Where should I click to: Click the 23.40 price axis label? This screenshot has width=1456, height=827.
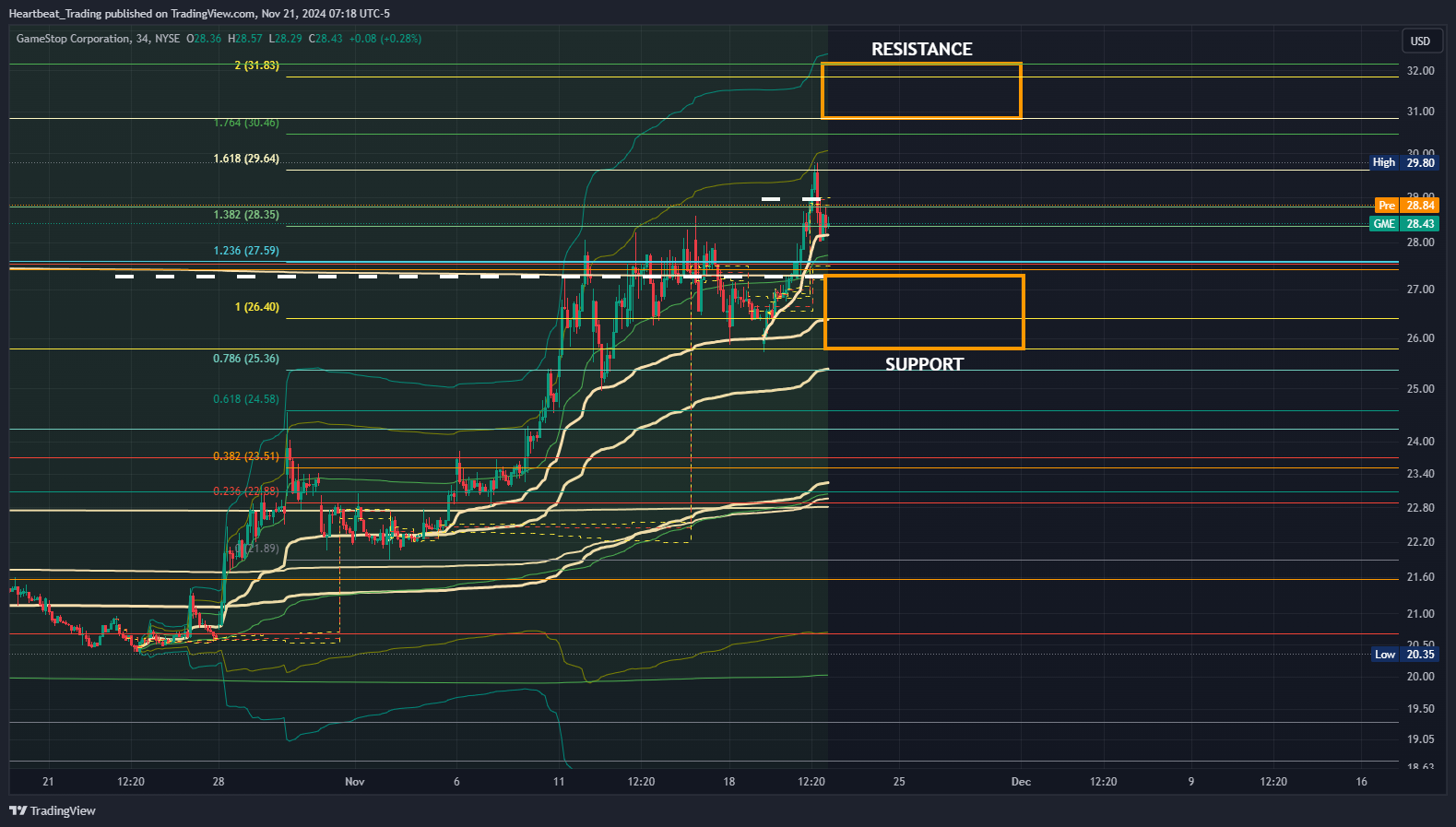pos(1420,474)
